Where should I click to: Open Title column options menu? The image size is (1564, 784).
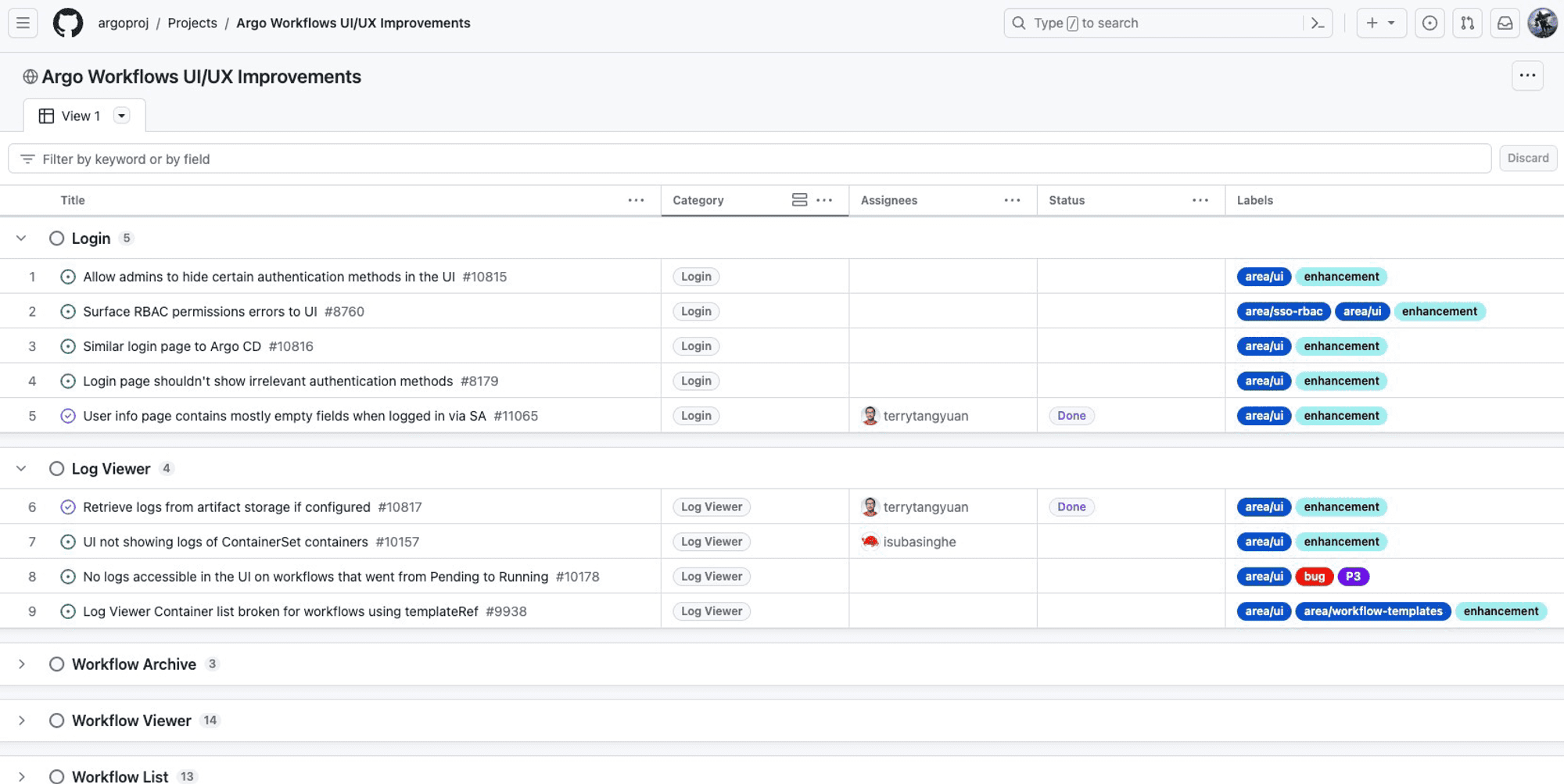coord(636,200)
